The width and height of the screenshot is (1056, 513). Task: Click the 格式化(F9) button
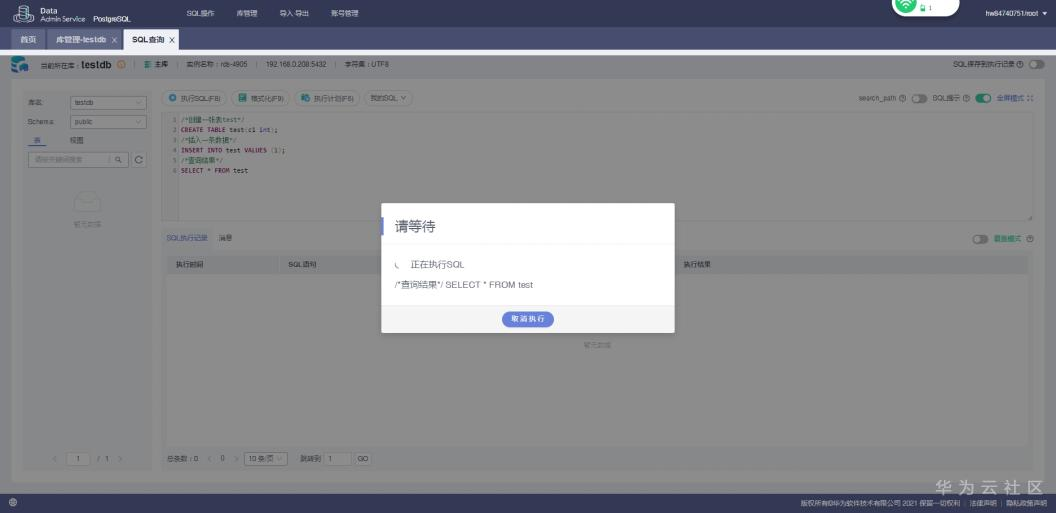click(260, 98)
